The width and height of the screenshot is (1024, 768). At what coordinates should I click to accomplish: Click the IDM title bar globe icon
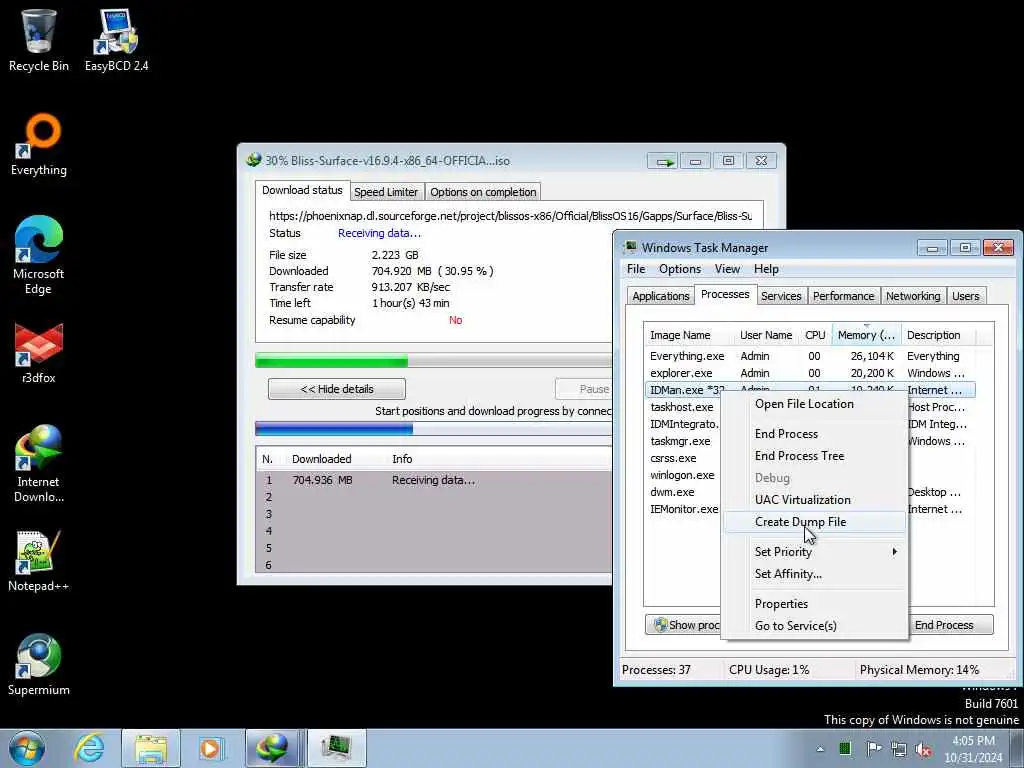(253, 160)
